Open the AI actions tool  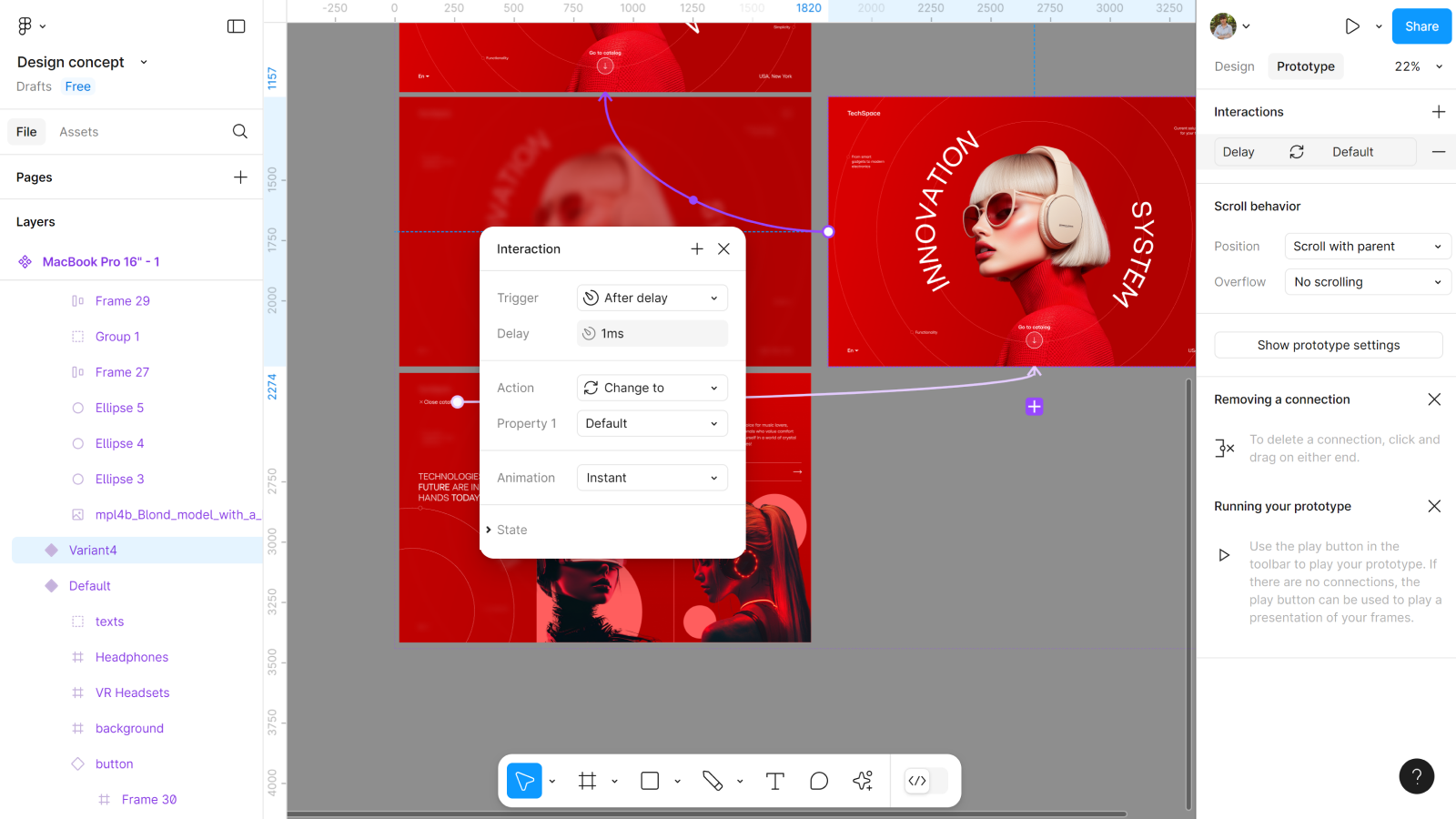click(x=863, y=781)
